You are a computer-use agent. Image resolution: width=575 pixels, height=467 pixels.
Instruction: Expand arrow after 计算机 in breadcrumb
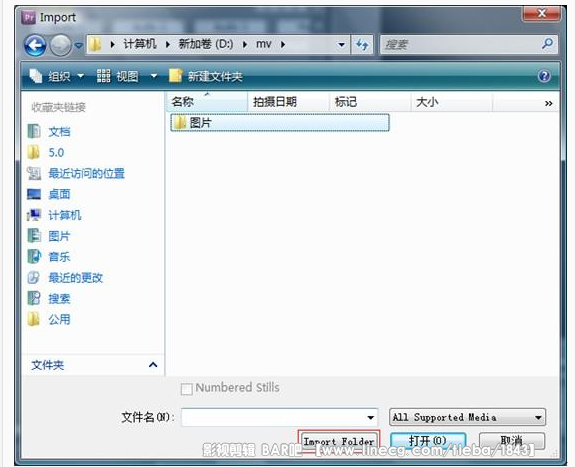pyautogui.click(x=168, y=45)
